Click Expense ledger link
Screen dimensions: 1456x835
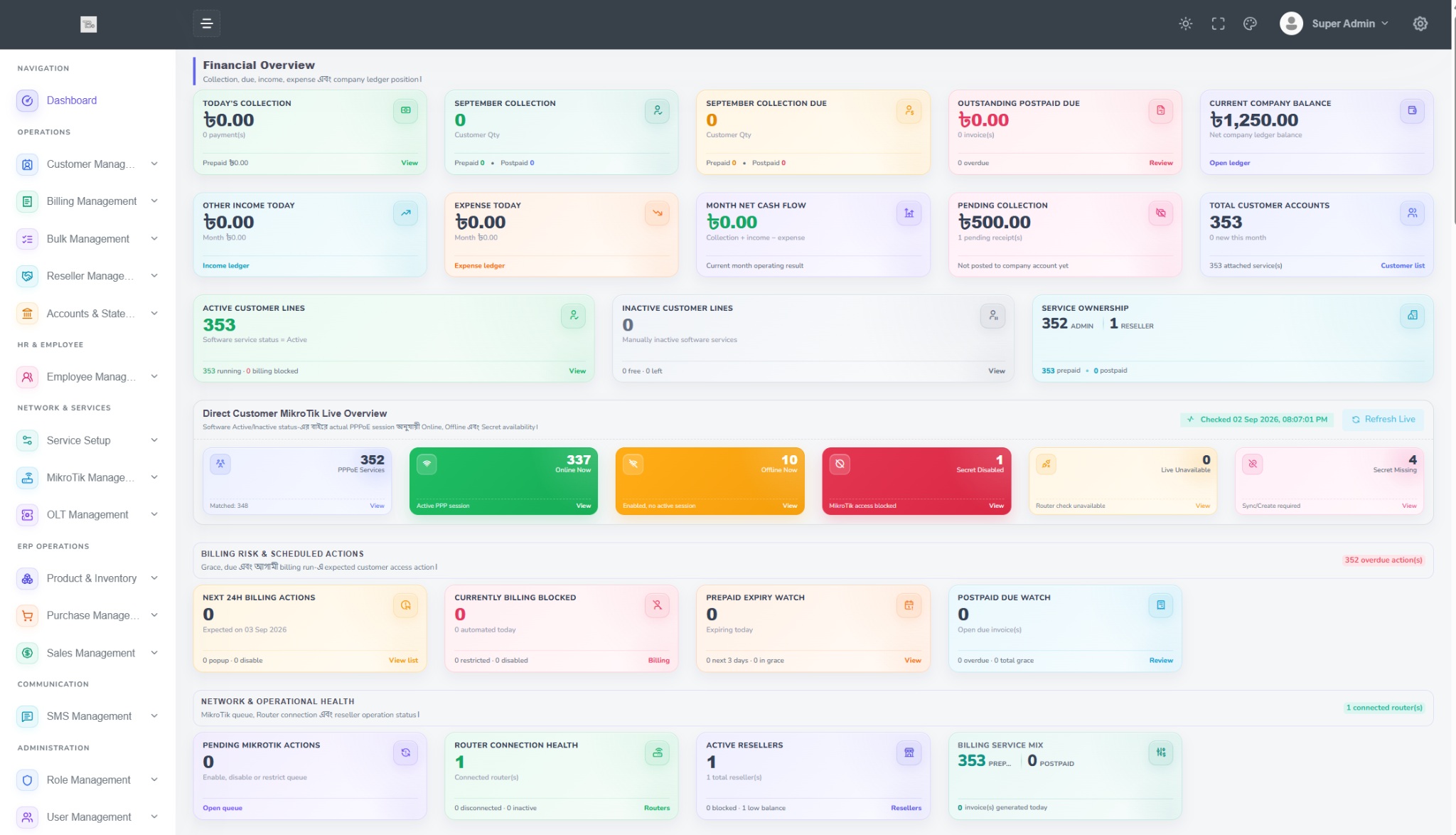point(479,265)
